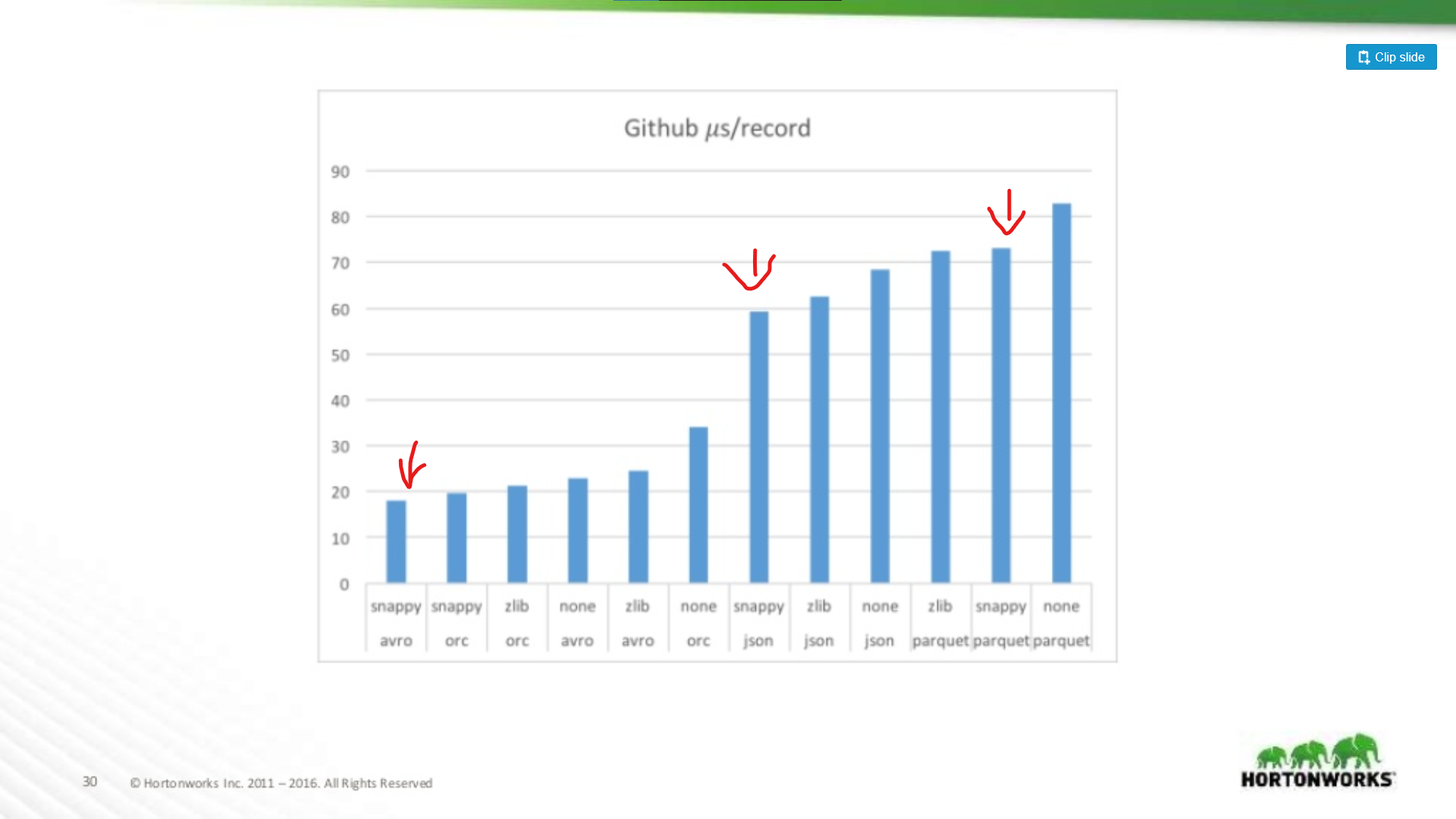1456x819 pixels.
Task: Click the y-axis label '50'
Action: pos(340,355)
